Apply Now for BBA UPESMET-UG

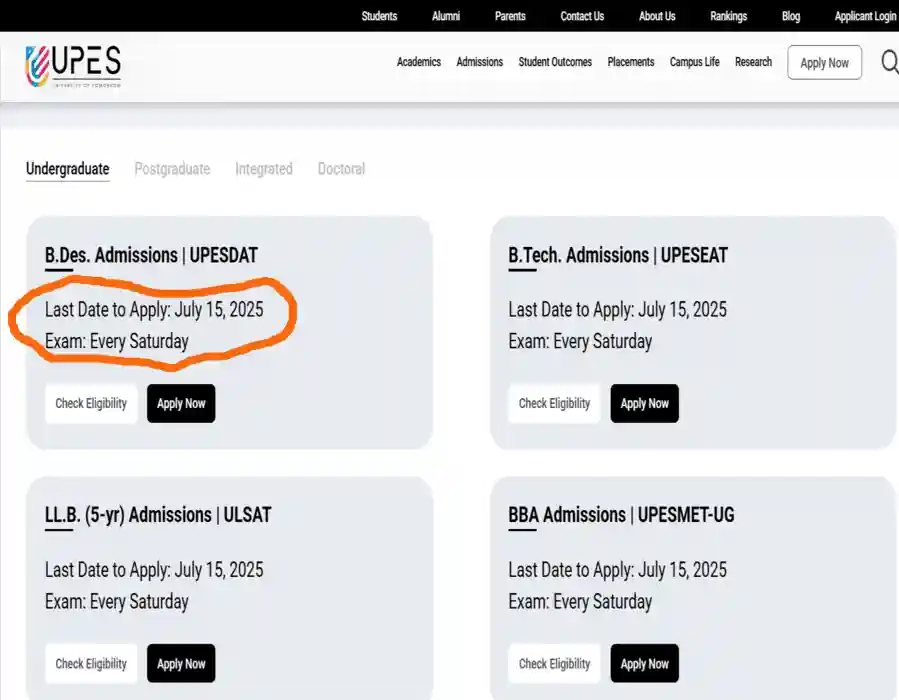coord(644,663)
